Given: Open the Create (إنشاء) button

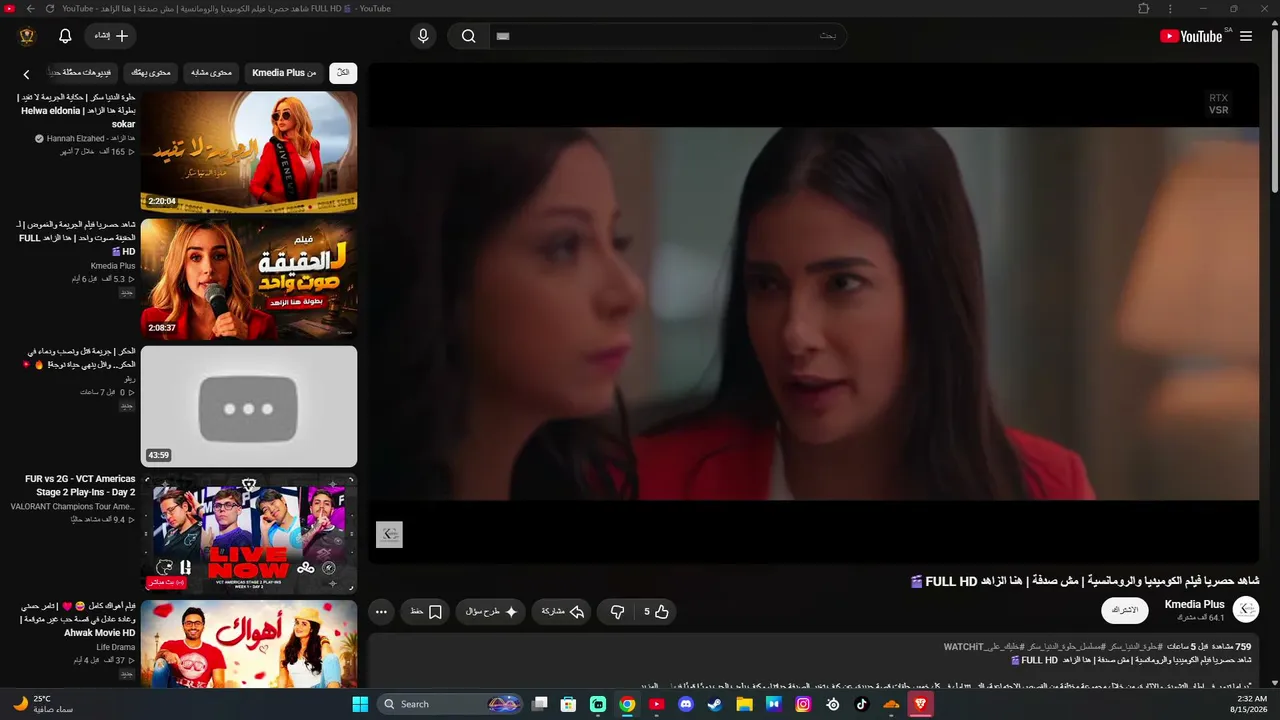Looking at the screenshot, I should 111,36.
